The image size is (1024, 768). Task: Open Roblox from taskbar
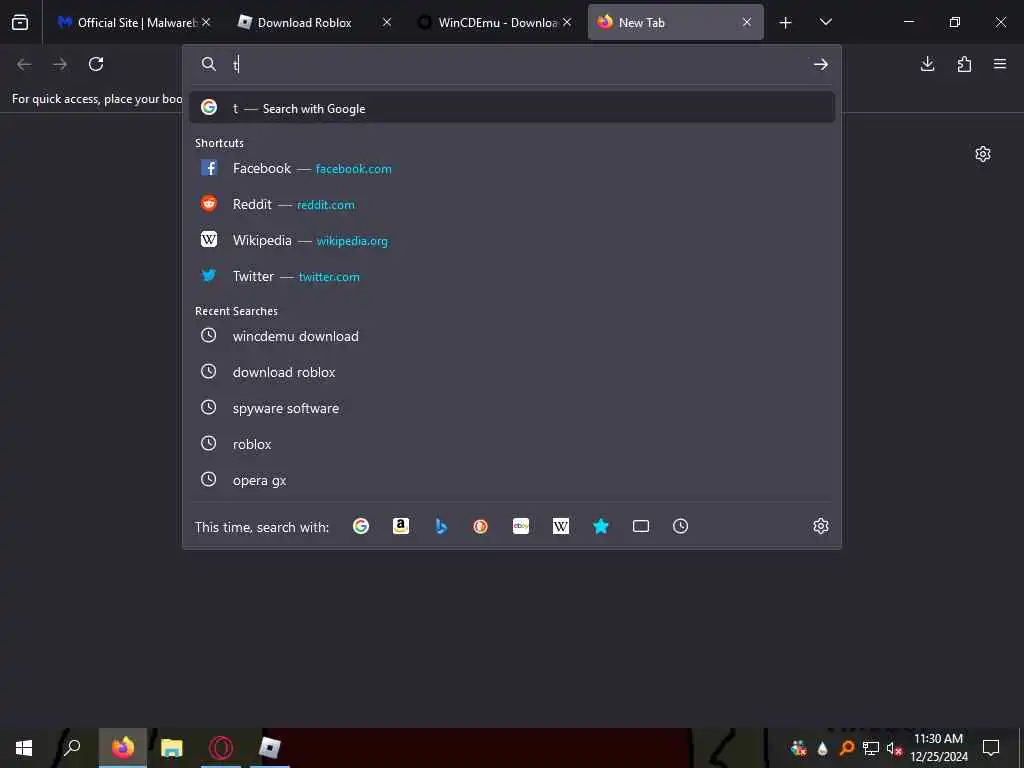269,748
